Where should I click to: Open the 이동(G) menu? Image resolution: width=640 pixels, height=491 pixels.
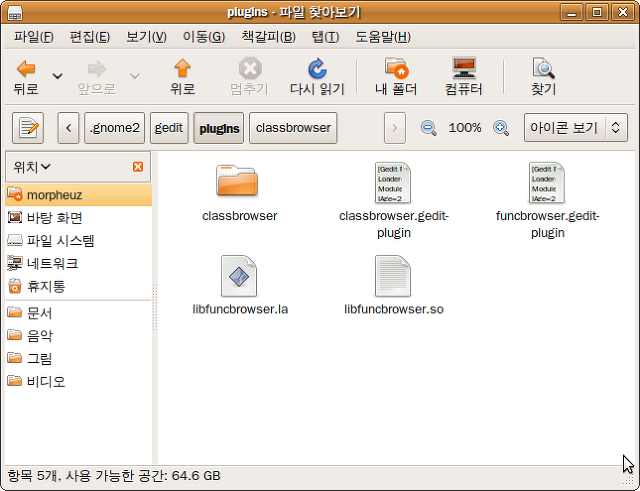tap(204, 37)
